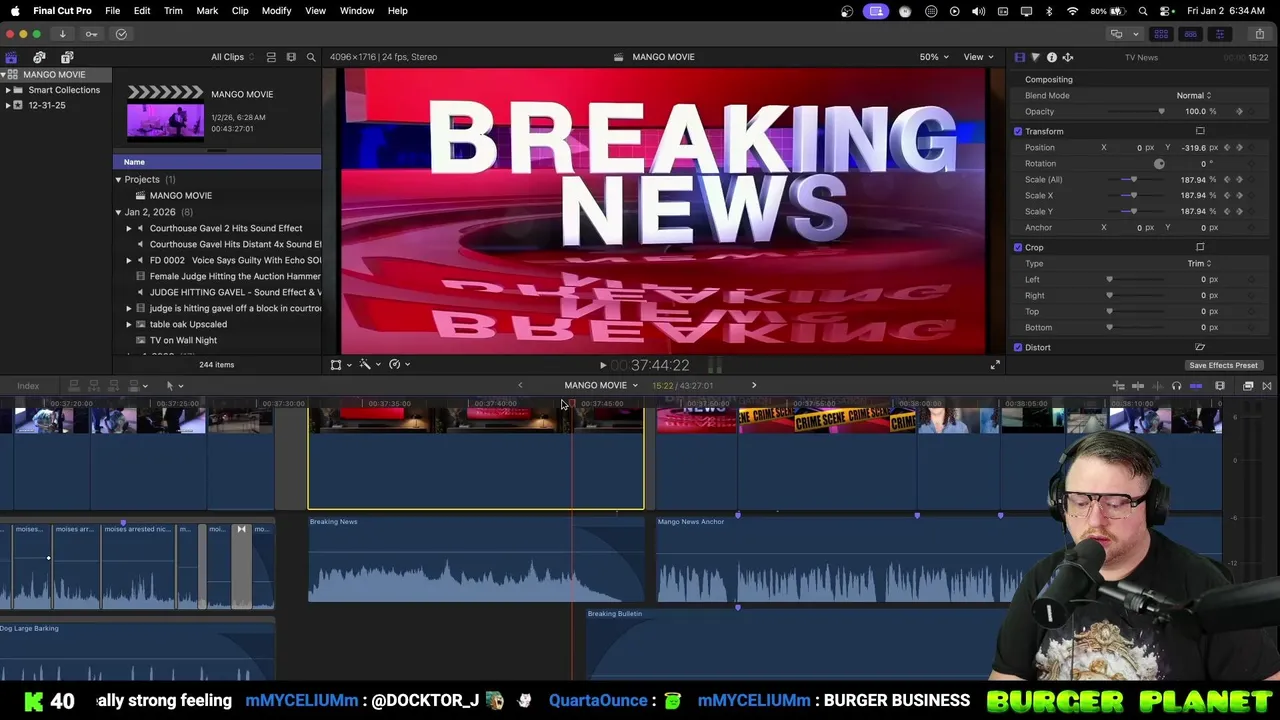Disable the Crop checkbox
The height and width of the screenshot is (720, 1280).
click(1018, 247)
